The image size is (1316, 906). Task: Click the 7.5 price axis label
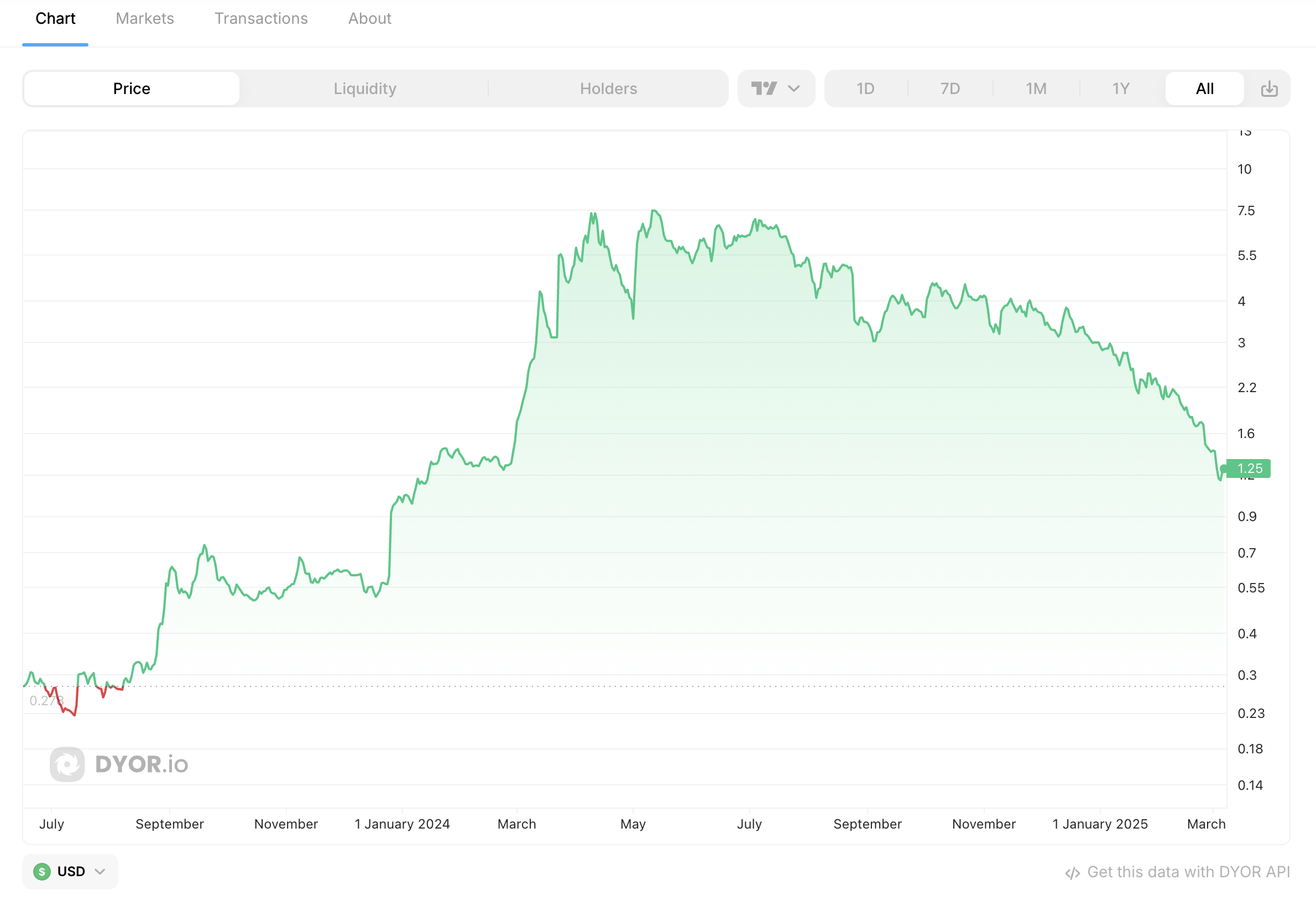1246,211
